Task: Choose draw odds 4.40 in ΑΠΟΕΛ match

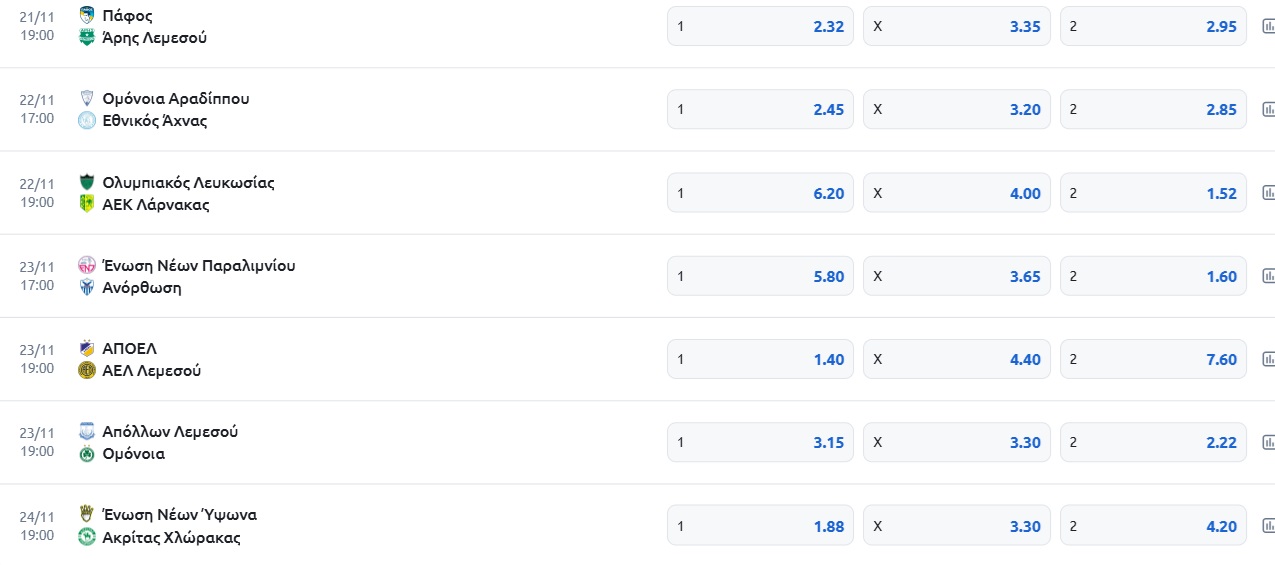Action: pos(957,359)
